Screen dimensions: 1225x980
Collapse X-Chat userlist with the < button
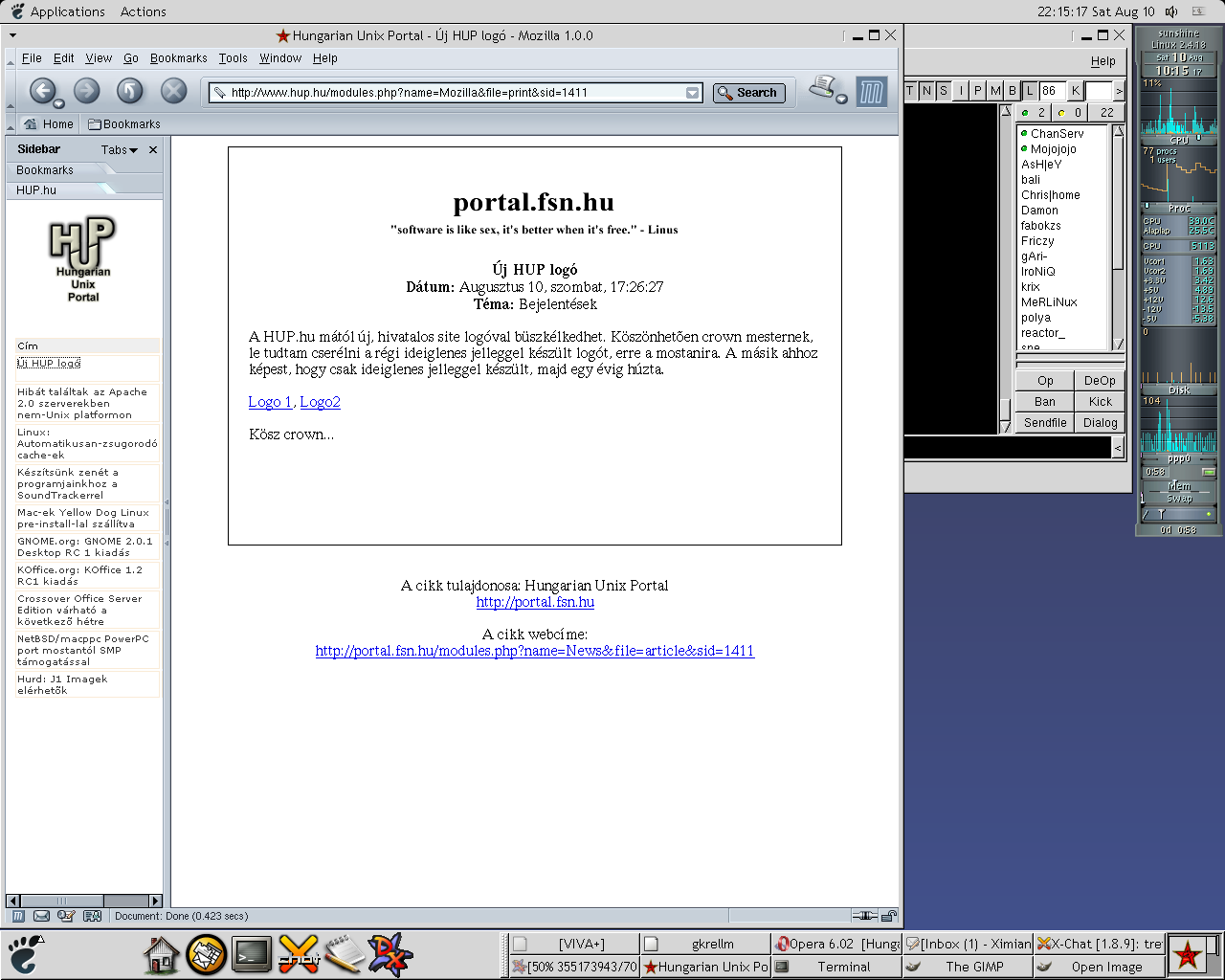coord(1118,447)
